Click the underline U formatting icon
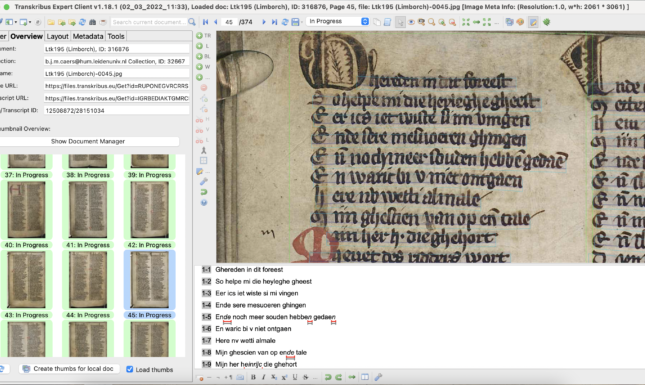 point(295,377)
